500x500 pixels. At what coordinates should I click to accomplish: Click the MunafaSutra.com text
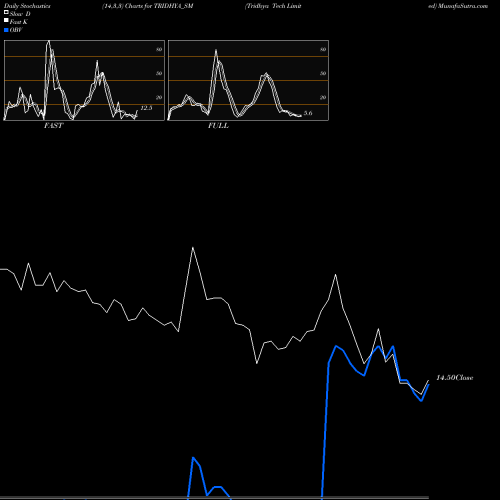[x=463, y=6]
